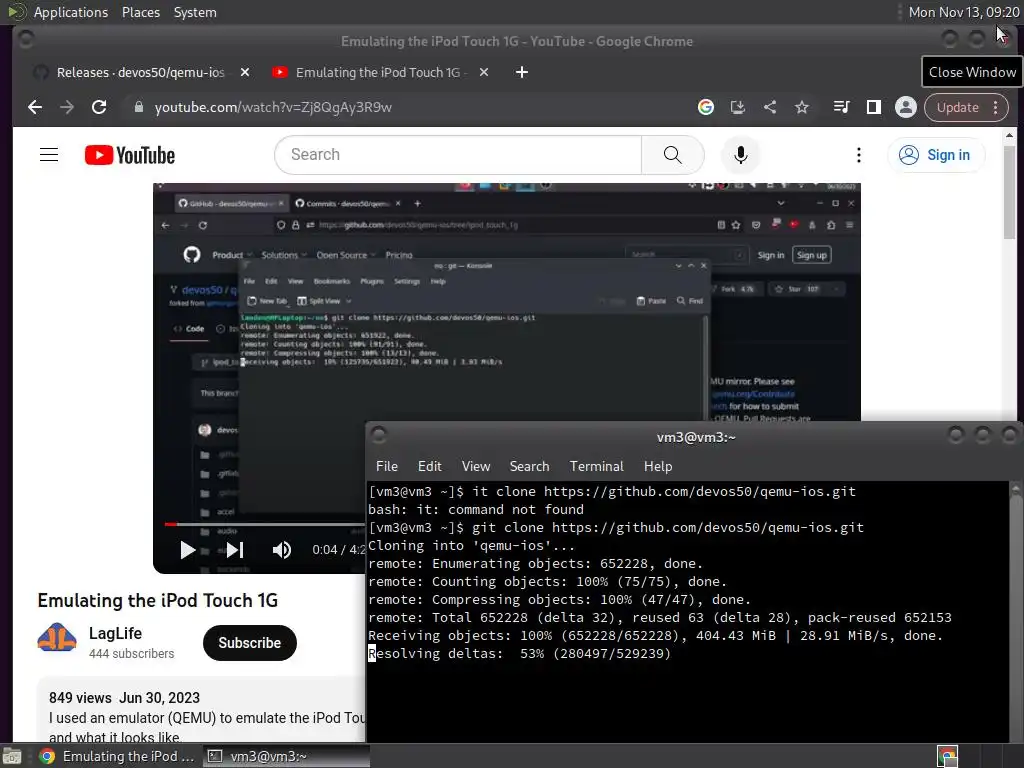Open the terminal Search menu

click(529, 466)
